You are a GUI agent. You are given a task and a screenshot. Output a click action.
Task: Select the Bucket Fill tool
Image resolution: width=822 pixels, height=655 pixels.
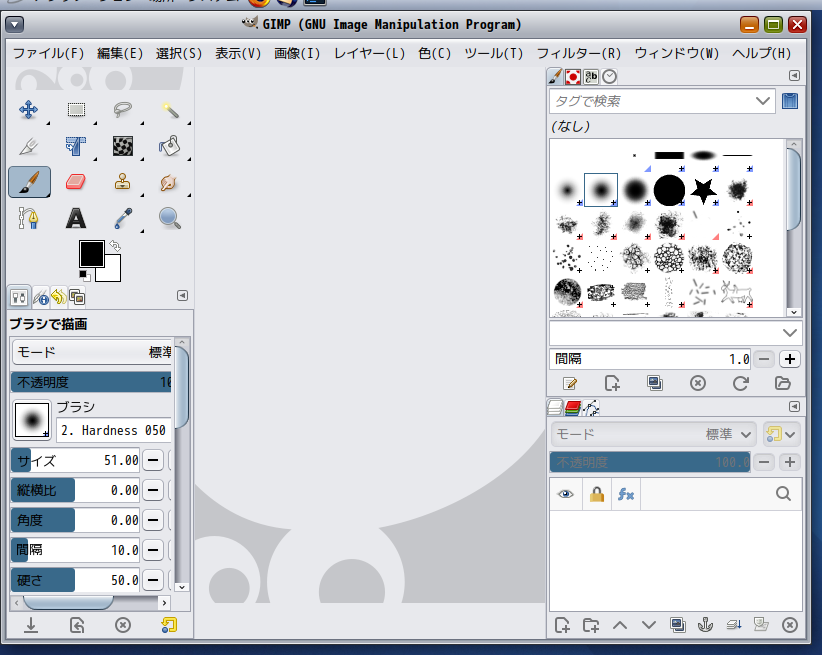pos(170,146)
